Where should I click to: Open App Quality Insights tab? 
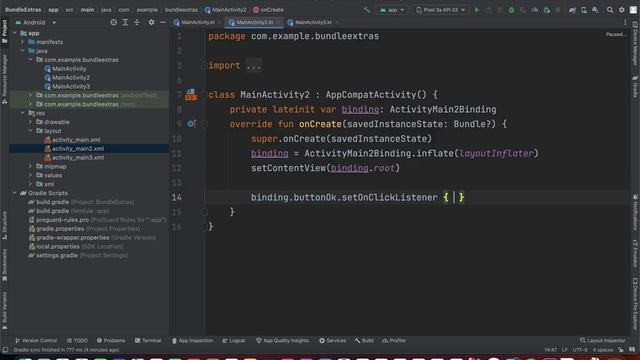tap(282, 340)
